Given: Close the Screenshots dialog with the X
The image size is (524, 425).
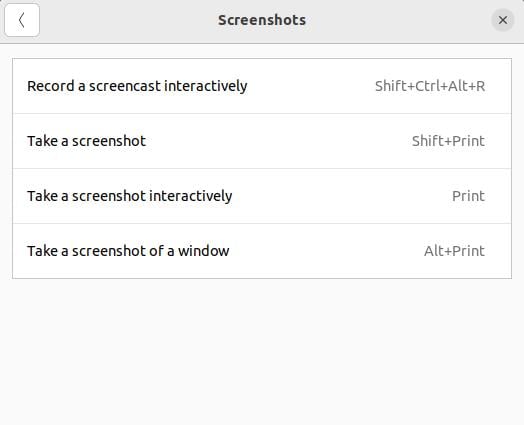Looking at the screenshot, I should [x=502, y=20].
